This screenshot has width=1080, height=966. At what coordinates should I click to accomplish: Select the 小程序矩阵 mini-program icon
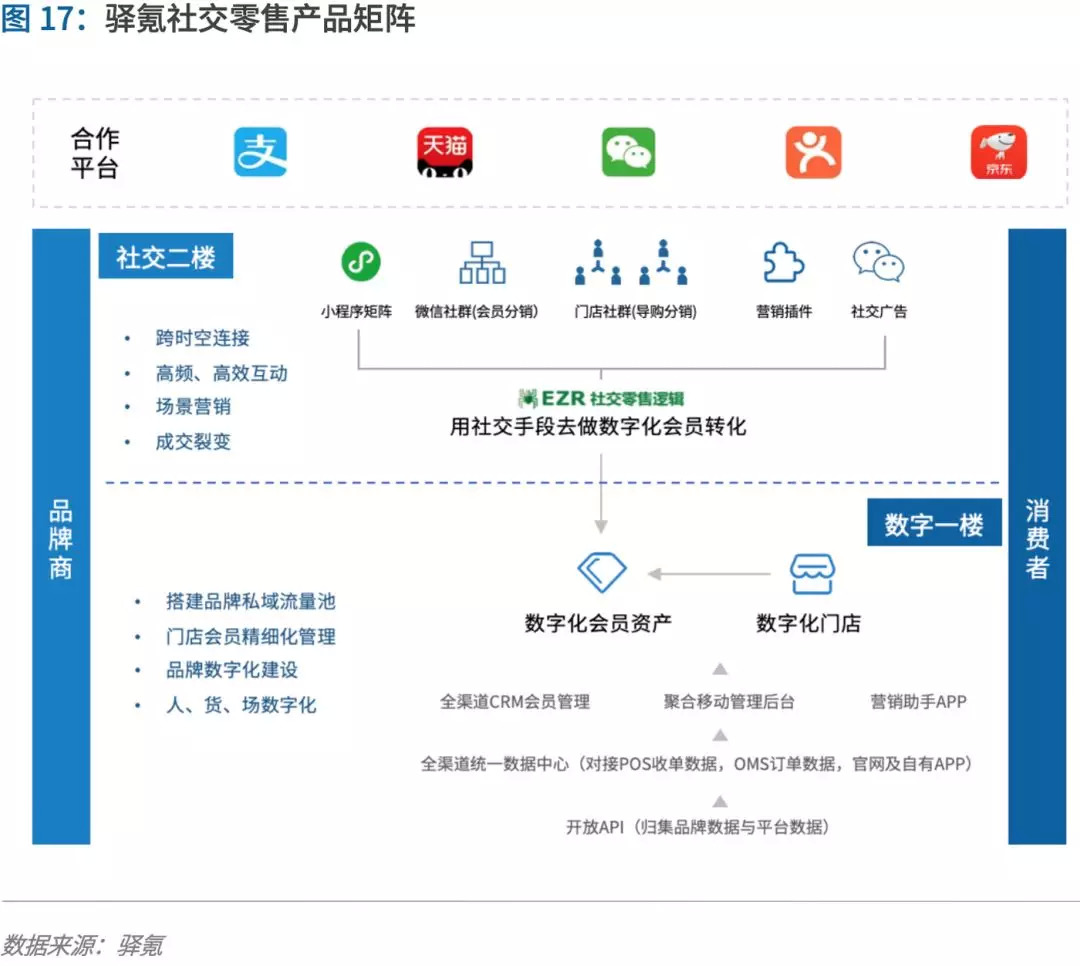click(360, 262)
